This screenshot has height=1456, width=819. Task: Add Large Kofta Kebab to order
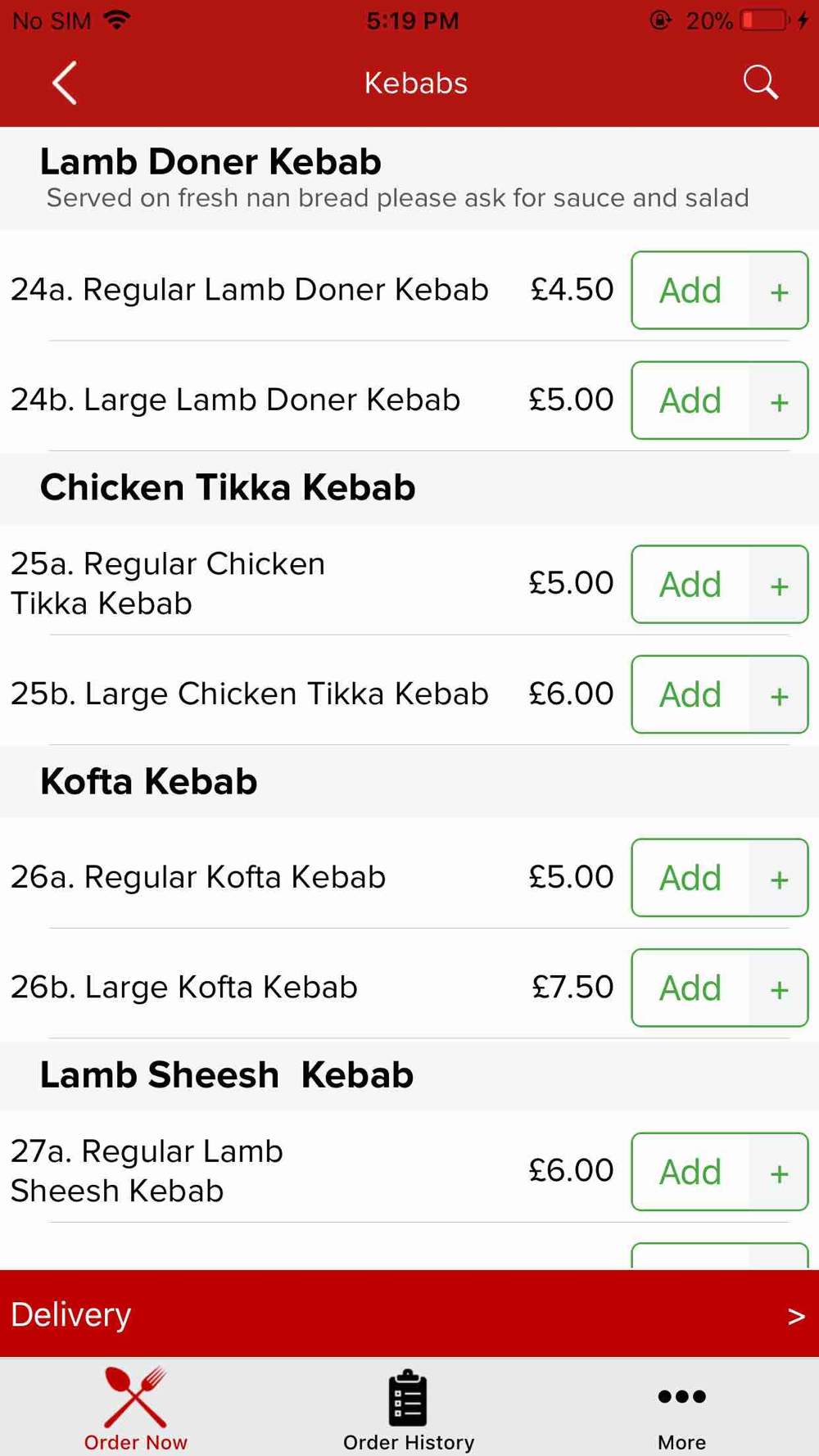coord(690,988)
